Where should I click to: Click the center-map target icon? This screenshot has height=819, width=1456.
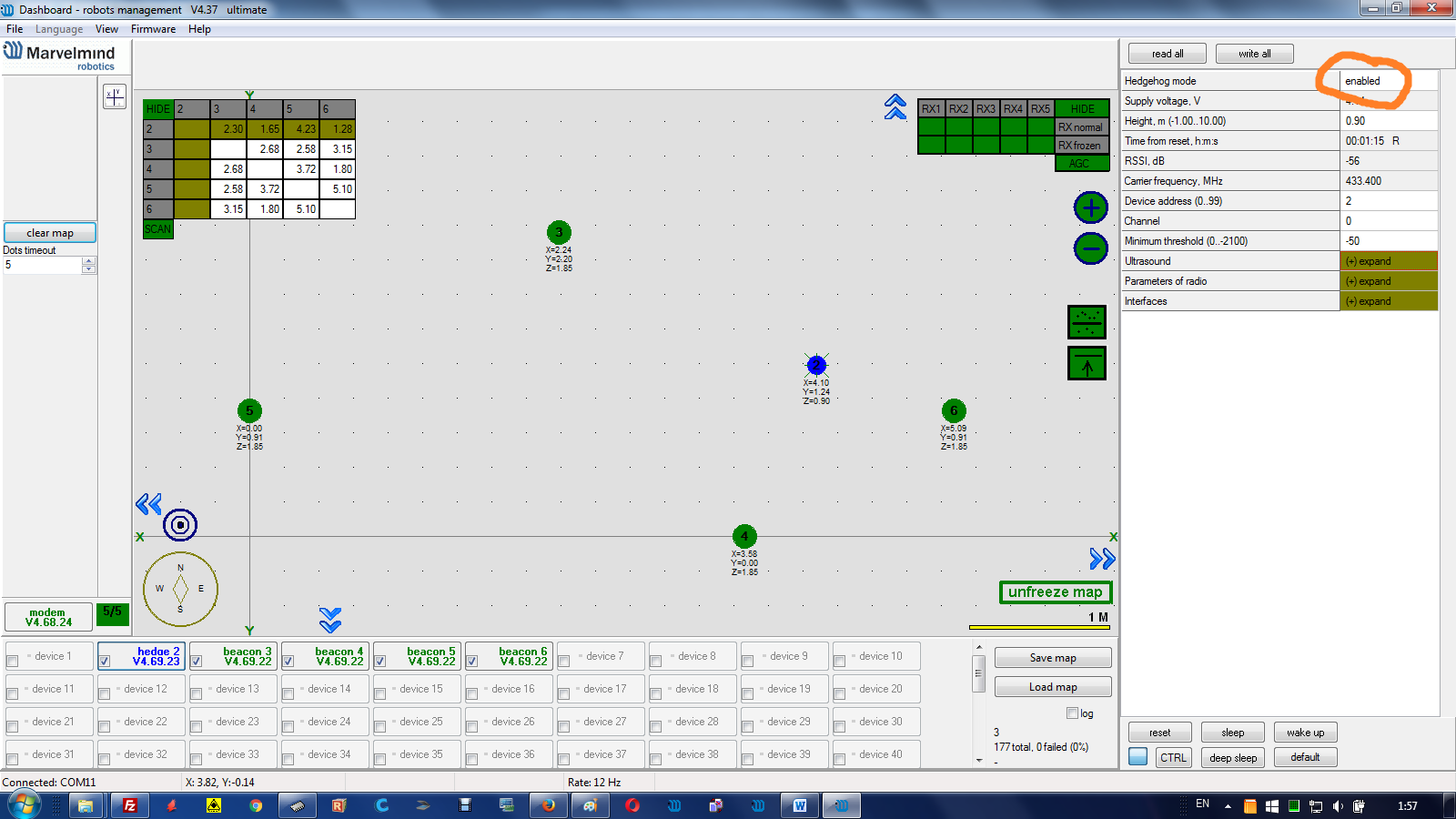(180, 525)
